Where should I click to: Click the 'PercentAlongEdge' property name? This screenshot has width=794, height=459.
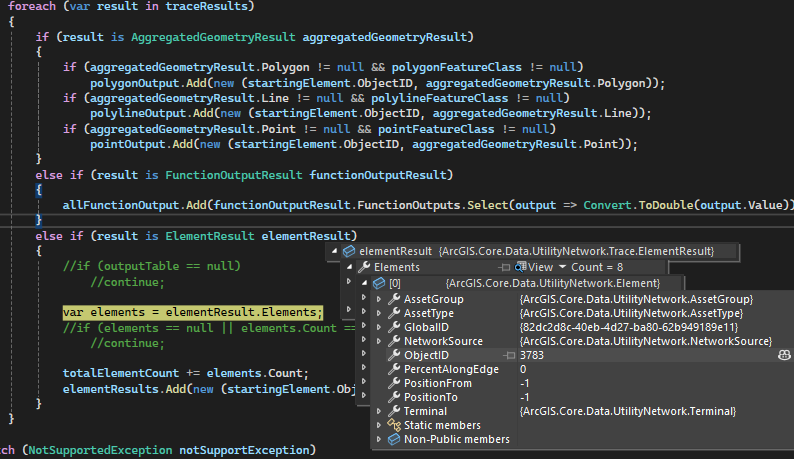[451, 369]
